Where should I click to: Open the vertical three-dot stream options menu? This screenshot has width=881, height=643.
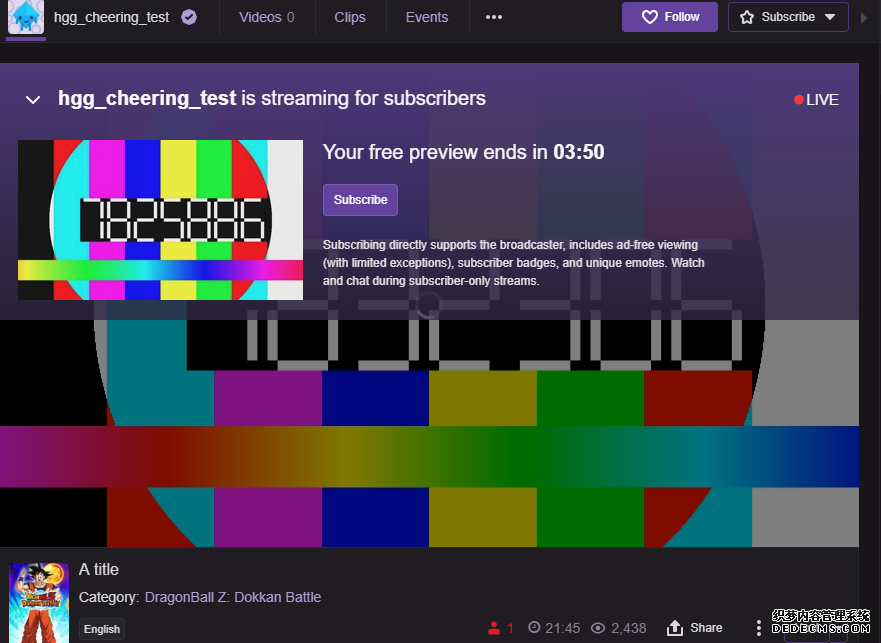pos(759,627)
